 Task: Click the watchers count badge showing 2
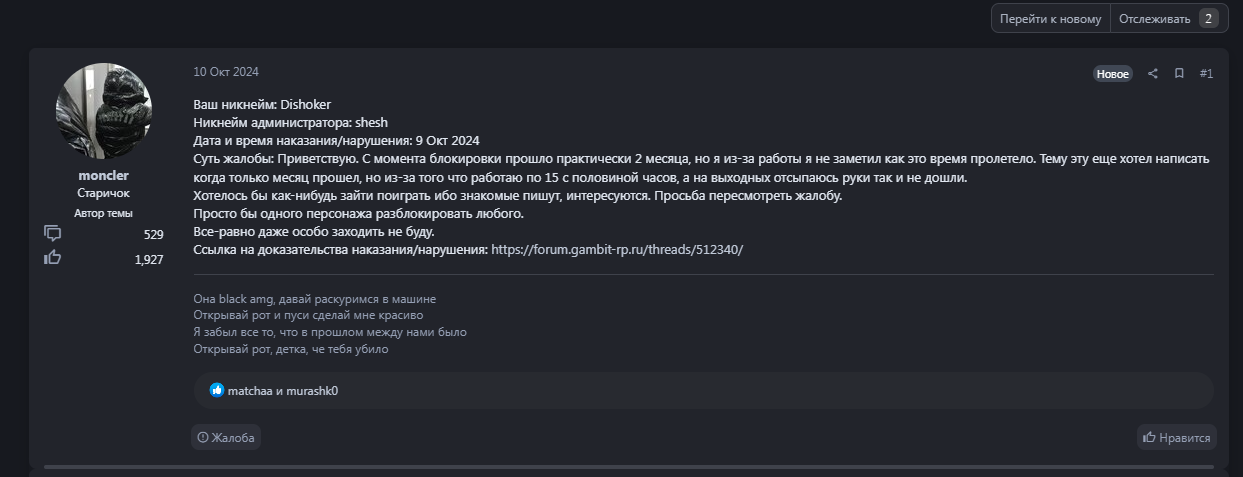tap(1208, 18)
